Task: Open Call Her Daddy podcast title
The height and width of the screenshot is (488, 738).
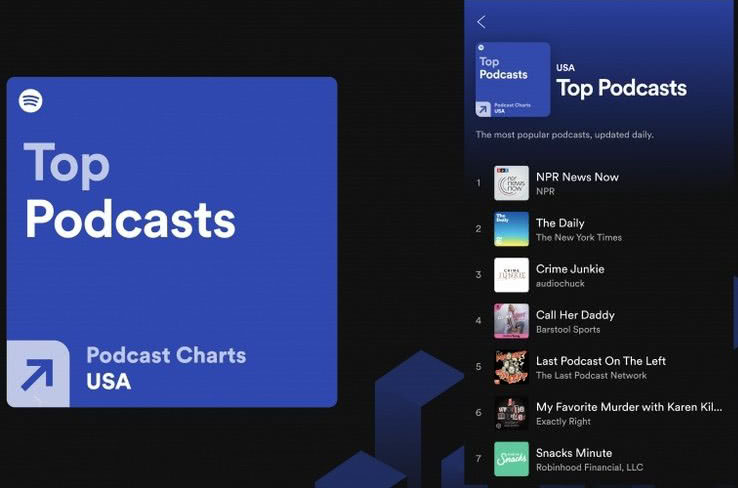Action: [575, 315]
